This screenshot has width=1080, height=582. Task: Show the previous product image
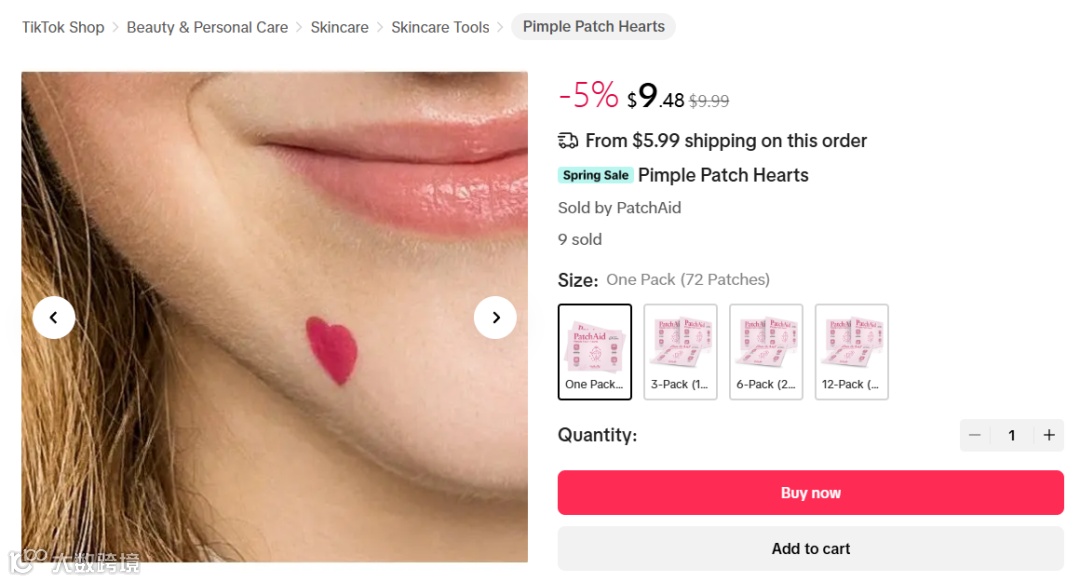54,318
